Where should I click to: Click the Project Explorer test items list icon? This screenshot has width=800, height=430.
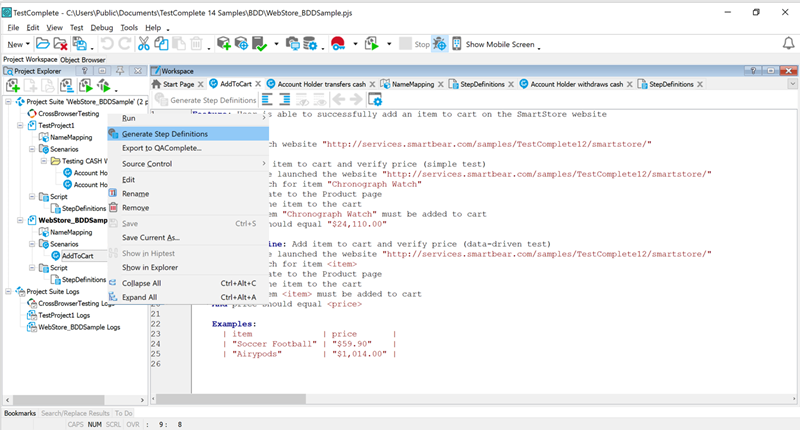coord(66,86)
